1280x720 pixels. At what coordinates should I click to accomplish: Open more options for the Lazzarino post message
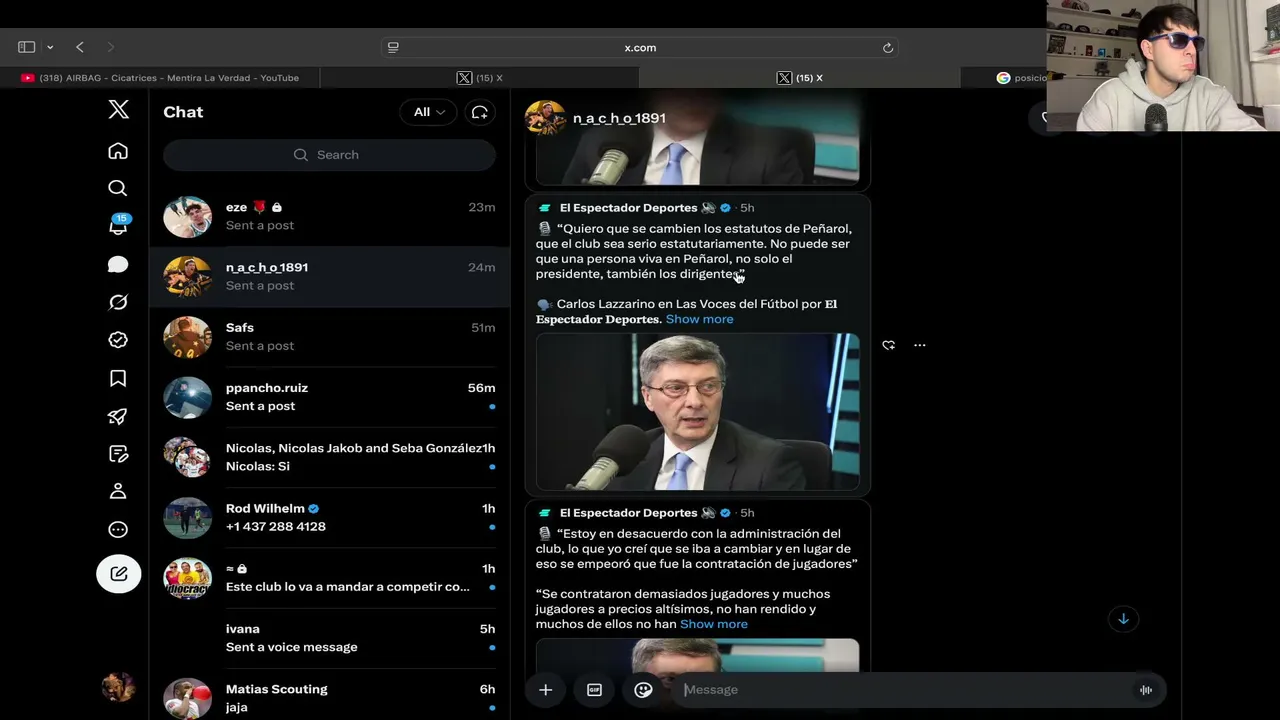(x=920, y=345)
